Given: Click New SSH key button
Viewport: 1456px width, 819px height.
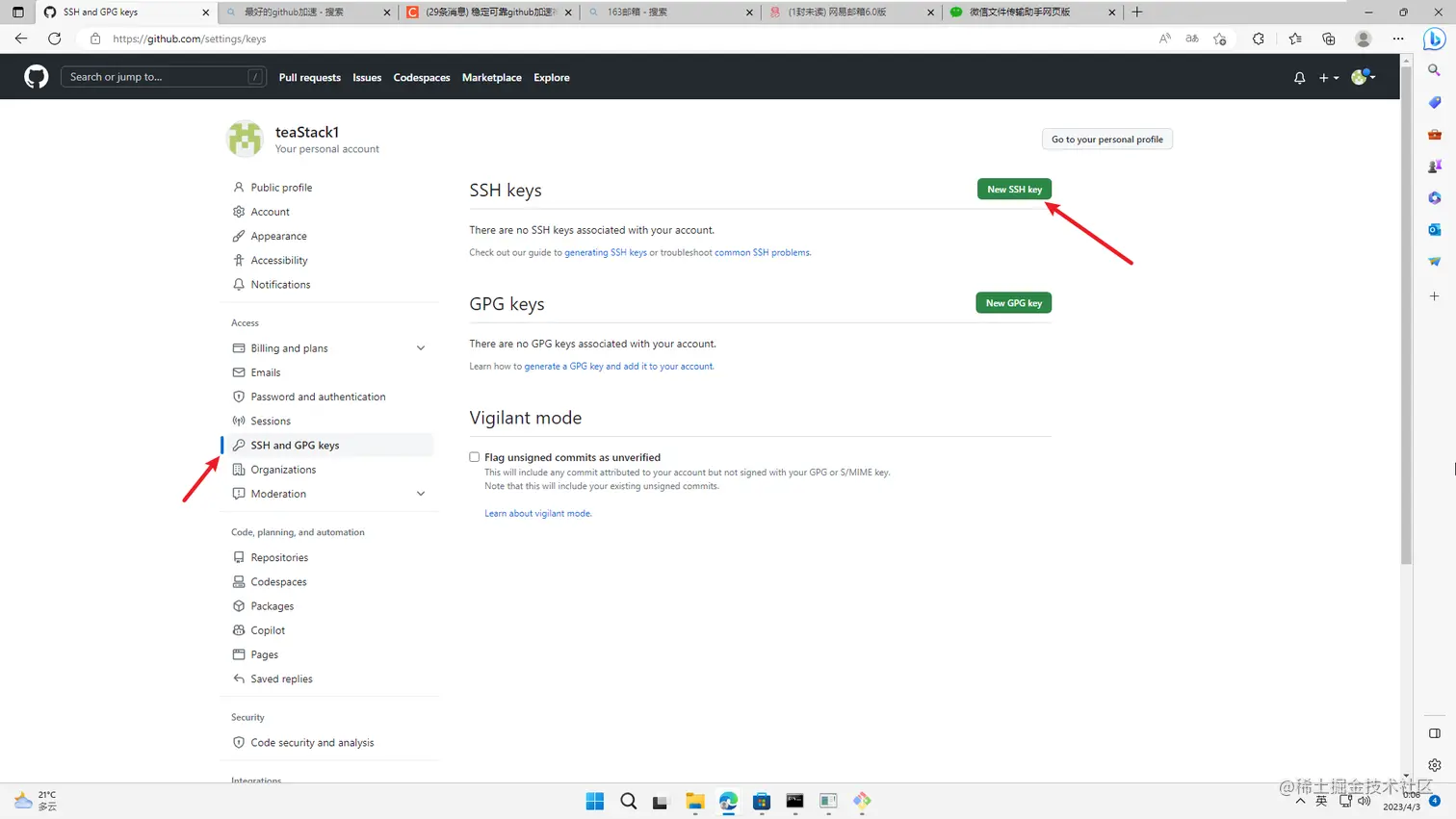Looking at the screenshot, I should [1014, 190].
